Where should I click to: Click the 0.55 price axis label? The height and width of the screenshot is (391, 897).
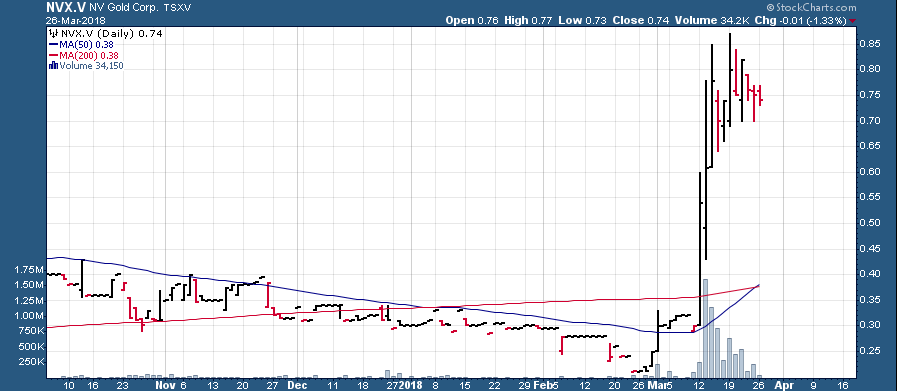(869, 197)
